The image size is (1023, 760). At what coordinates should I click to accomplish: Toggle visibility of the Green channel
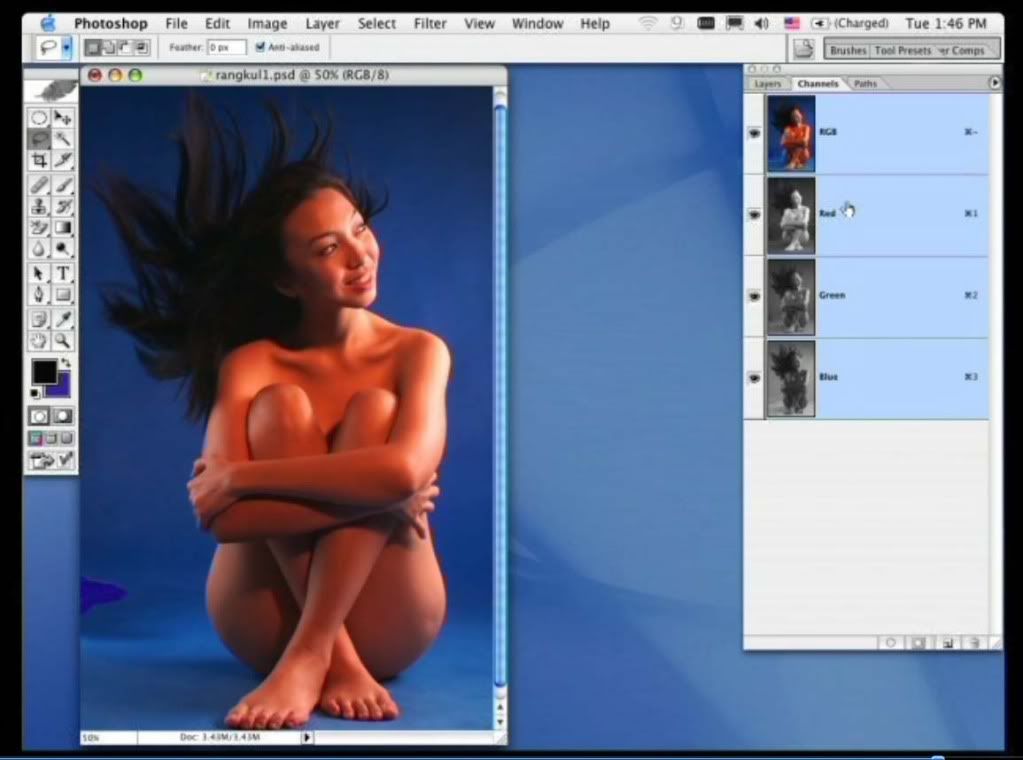[754, 296]
